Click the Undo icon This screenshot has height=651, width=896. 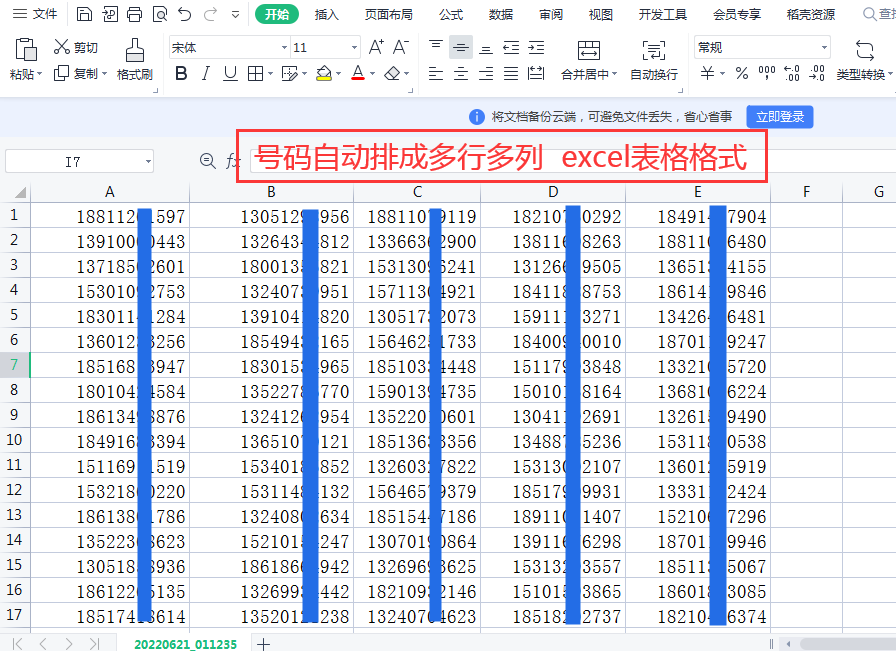186,14
